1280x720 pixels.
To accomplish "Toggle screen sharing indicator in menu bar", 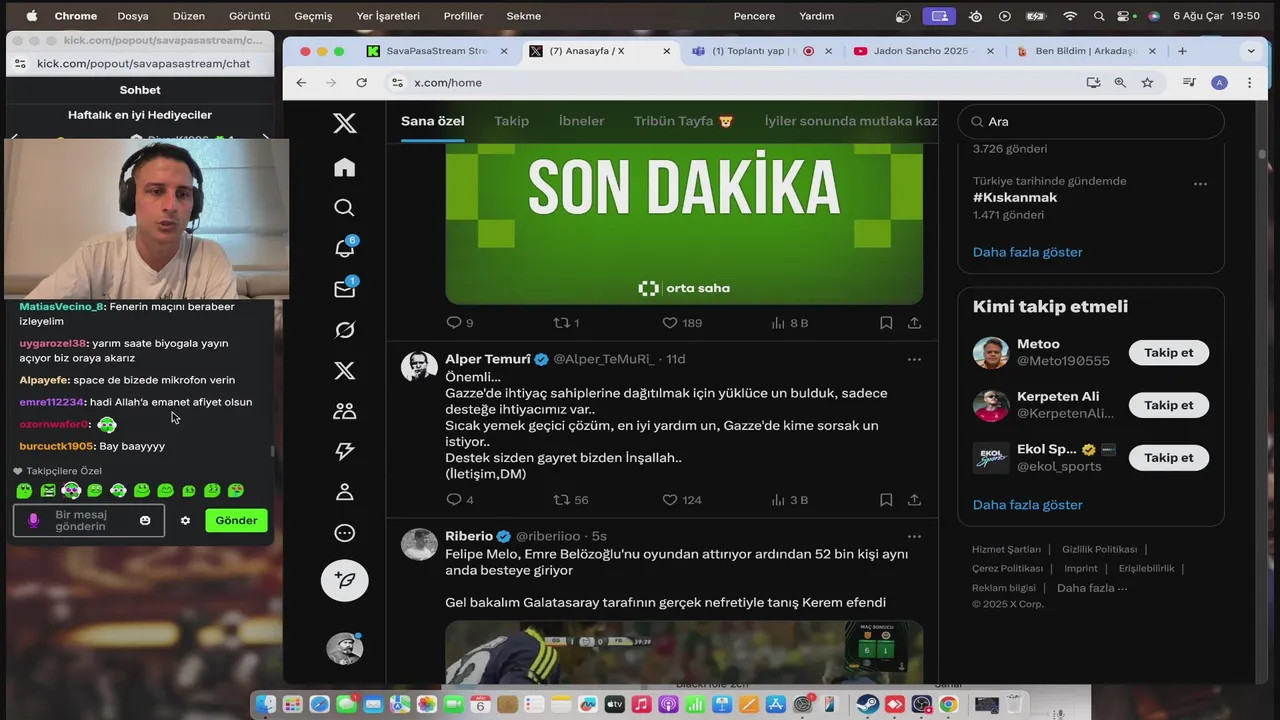I will [939, 16].
